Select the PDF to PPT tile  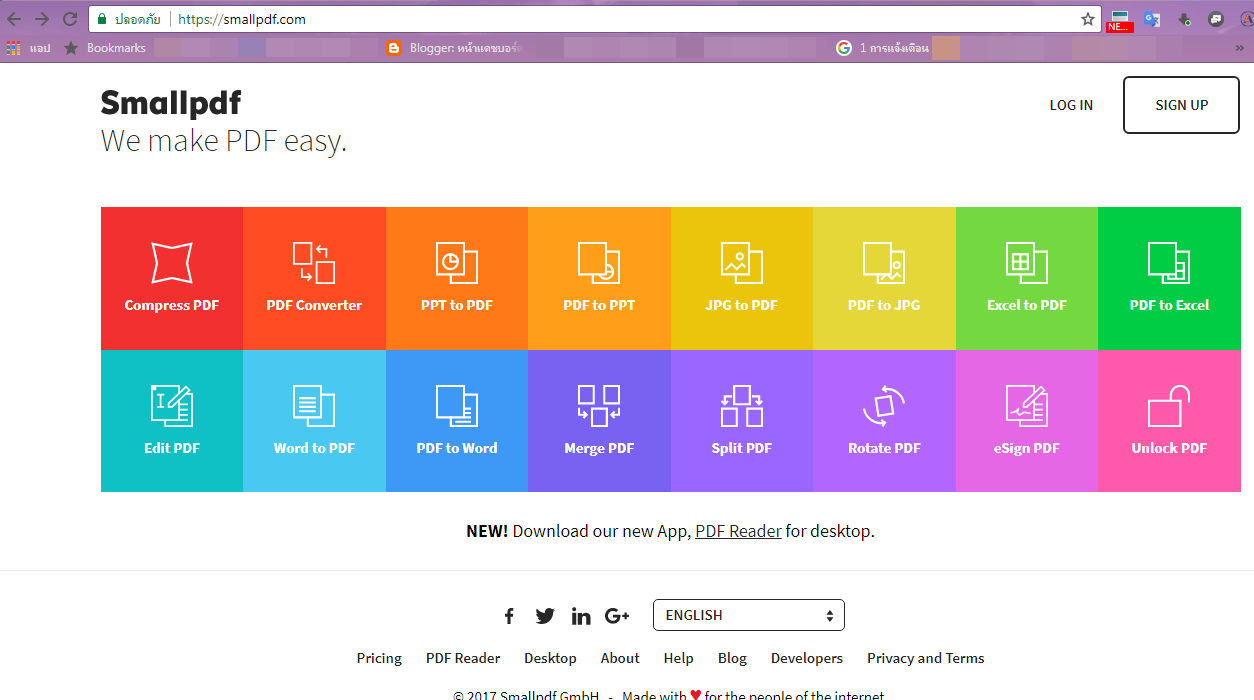click(x=599, y=278)
